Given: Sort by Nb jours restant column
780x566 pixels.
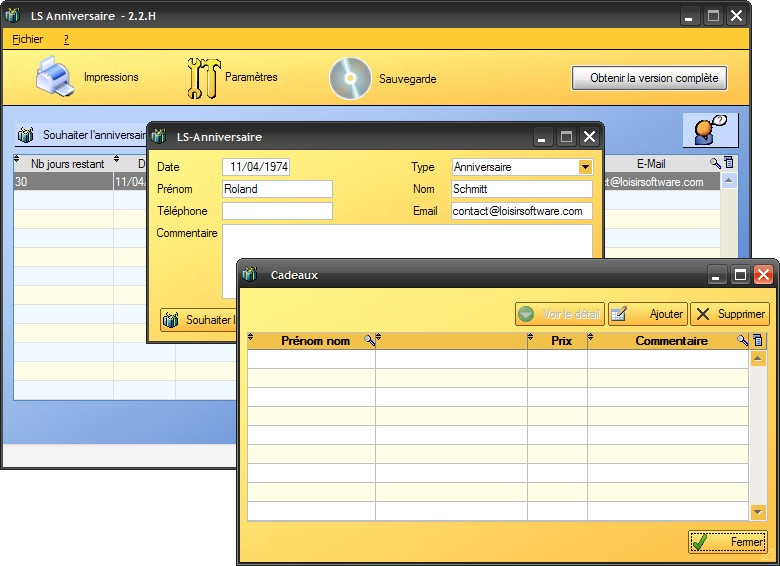Looking at the screenshot, I should click(x=67, y=163).
